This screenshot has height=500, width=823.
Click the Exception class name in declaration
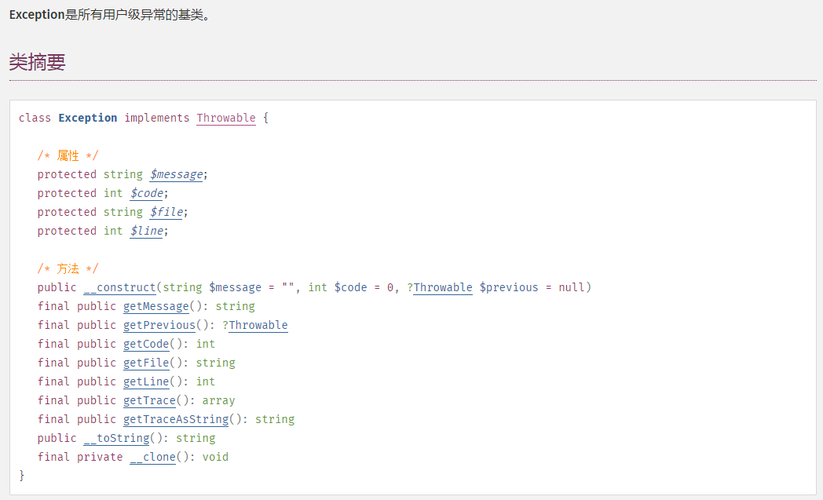click(x=88, y=118)
